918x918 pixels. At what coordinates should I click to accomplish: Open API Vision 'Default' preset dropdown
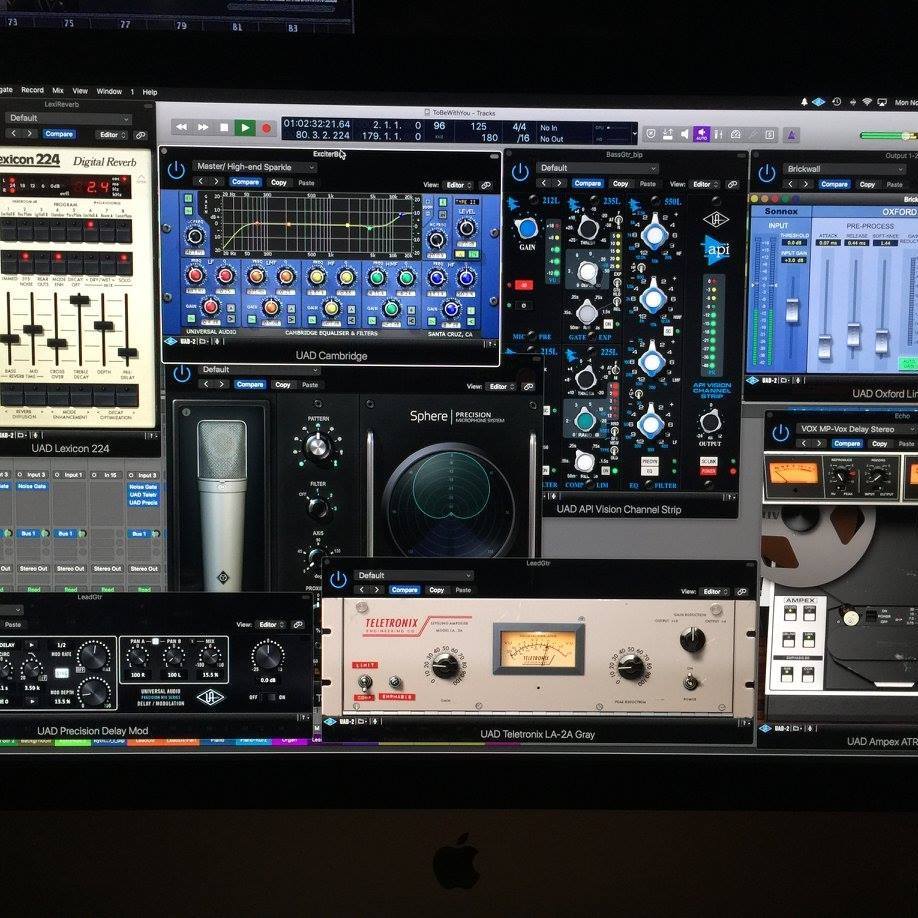(596, 168)
